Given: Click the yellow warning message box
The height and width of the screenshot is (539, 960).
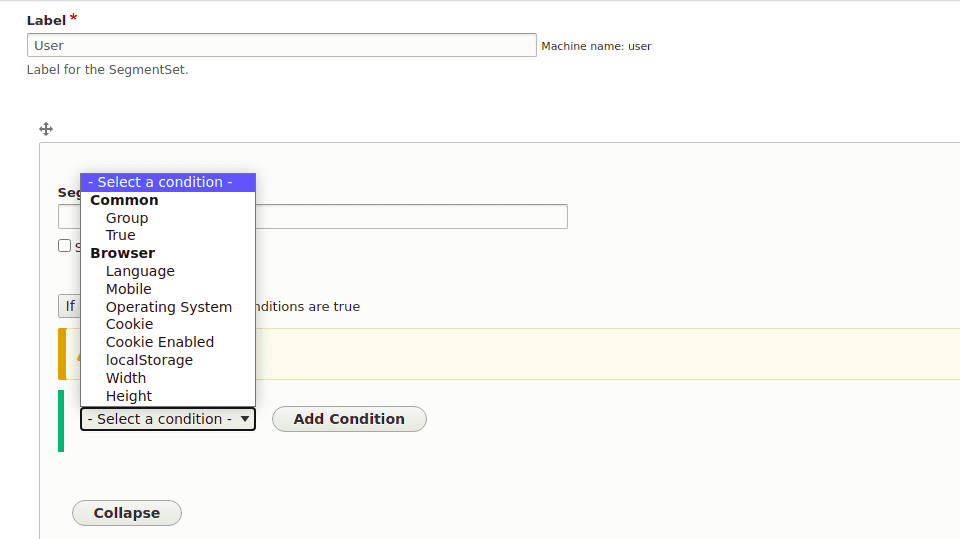Looking at the screenshot, I should (600, 354).
